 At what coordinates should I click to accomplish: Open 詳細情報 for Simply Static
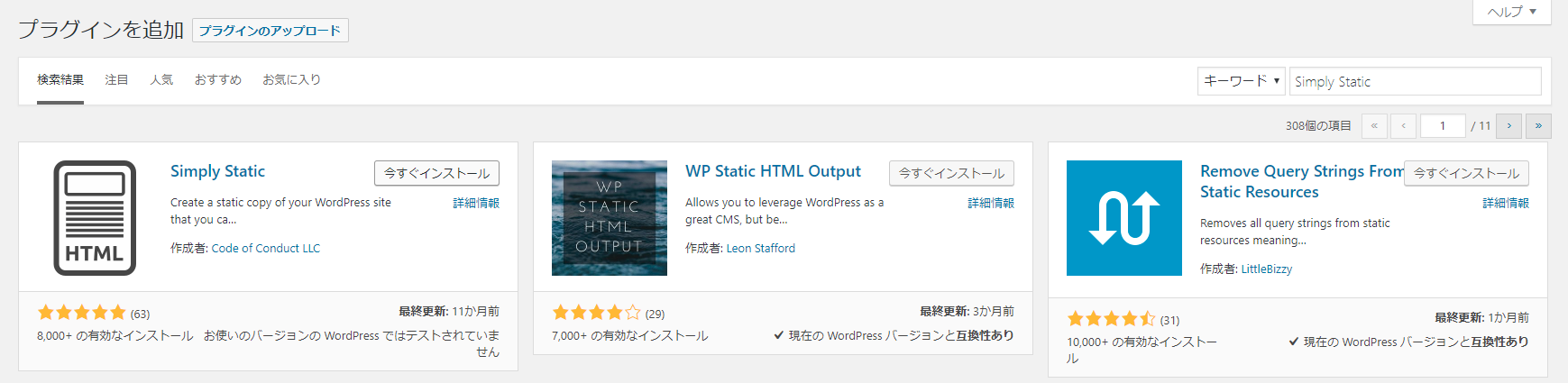476,203
